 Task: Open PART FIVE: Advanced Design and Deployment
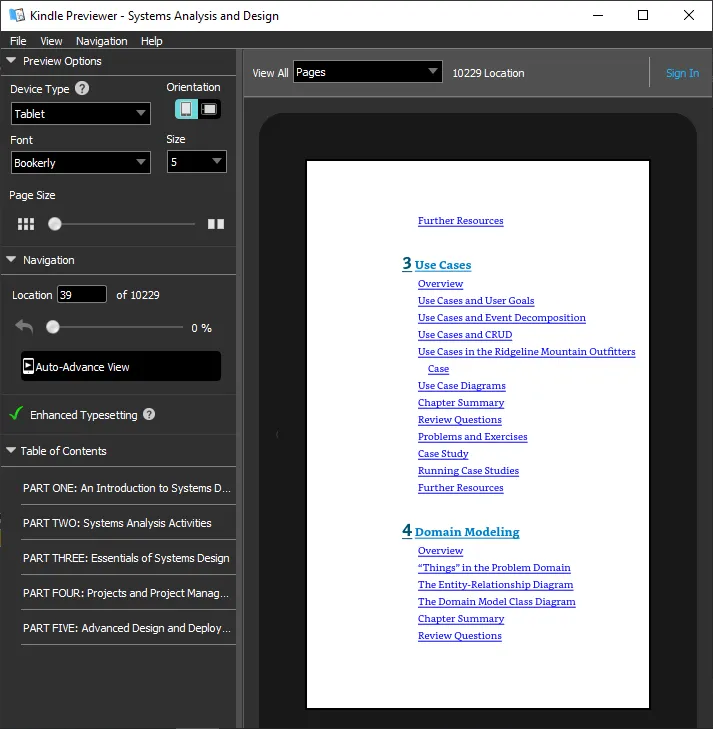point(126,628)
